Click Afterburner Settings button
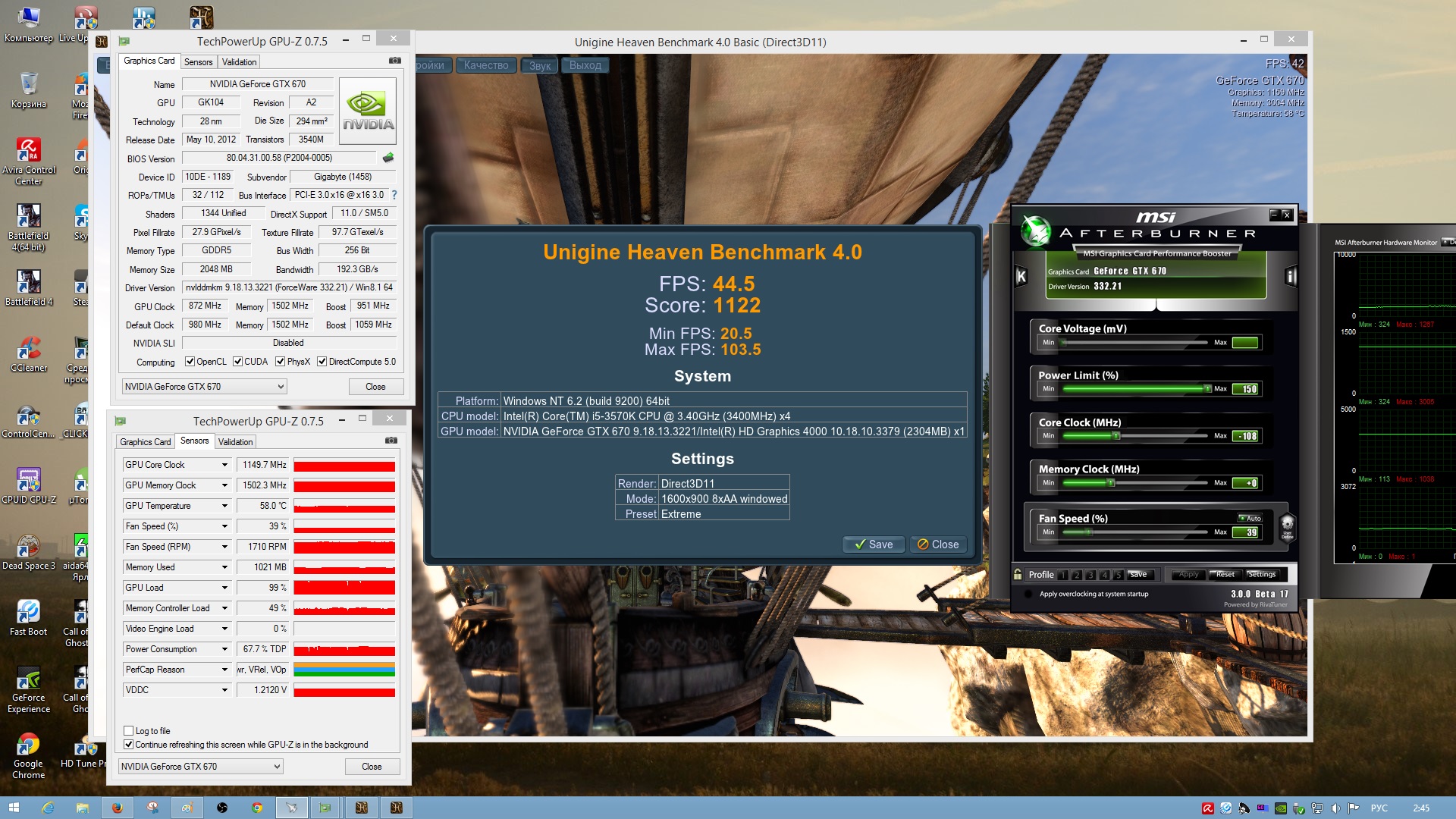 coord(1262,575)
